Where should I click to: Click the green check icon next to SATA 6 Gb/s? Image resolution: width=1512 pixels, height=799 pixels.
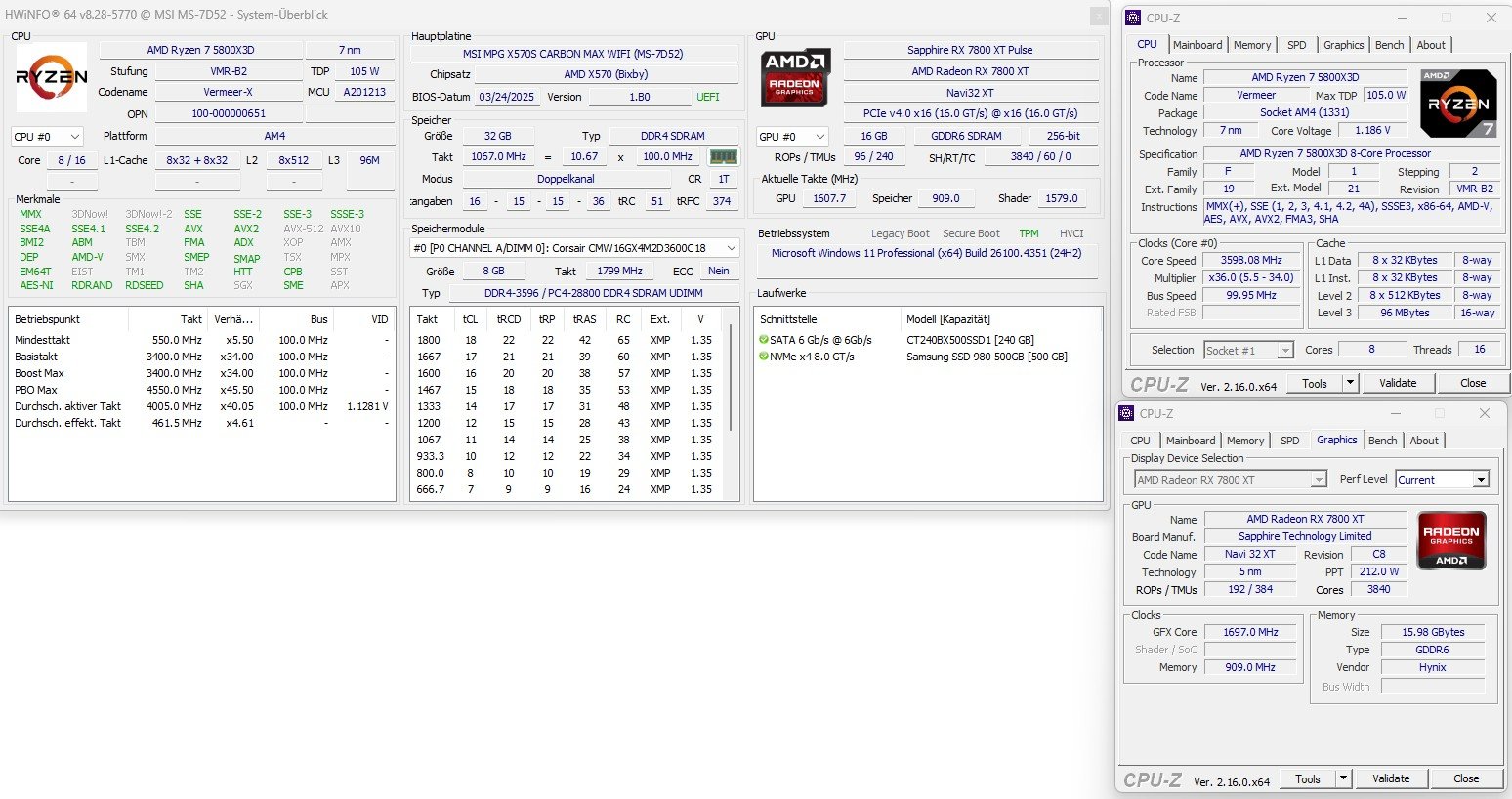763,340
